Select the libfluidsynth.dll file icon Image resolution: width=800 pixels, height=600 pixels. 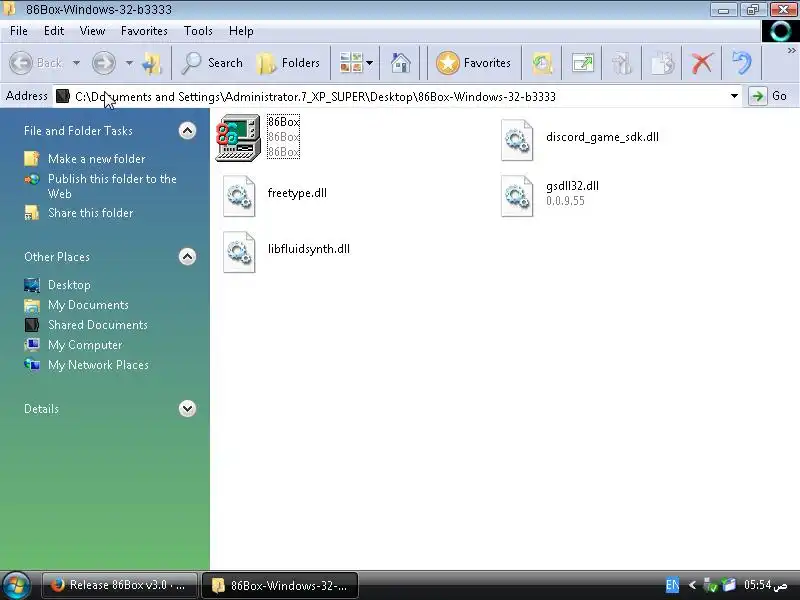click(x=239, y=252)
